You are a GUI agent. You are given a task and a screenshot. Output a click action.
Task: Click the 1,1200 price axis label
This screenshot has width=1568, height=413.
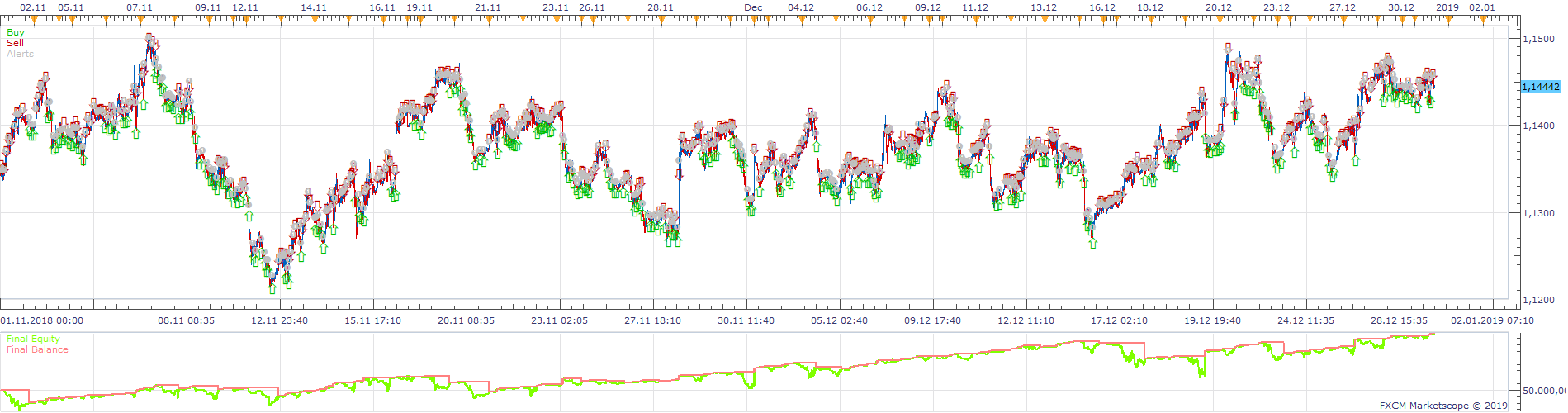(1538, 300)
